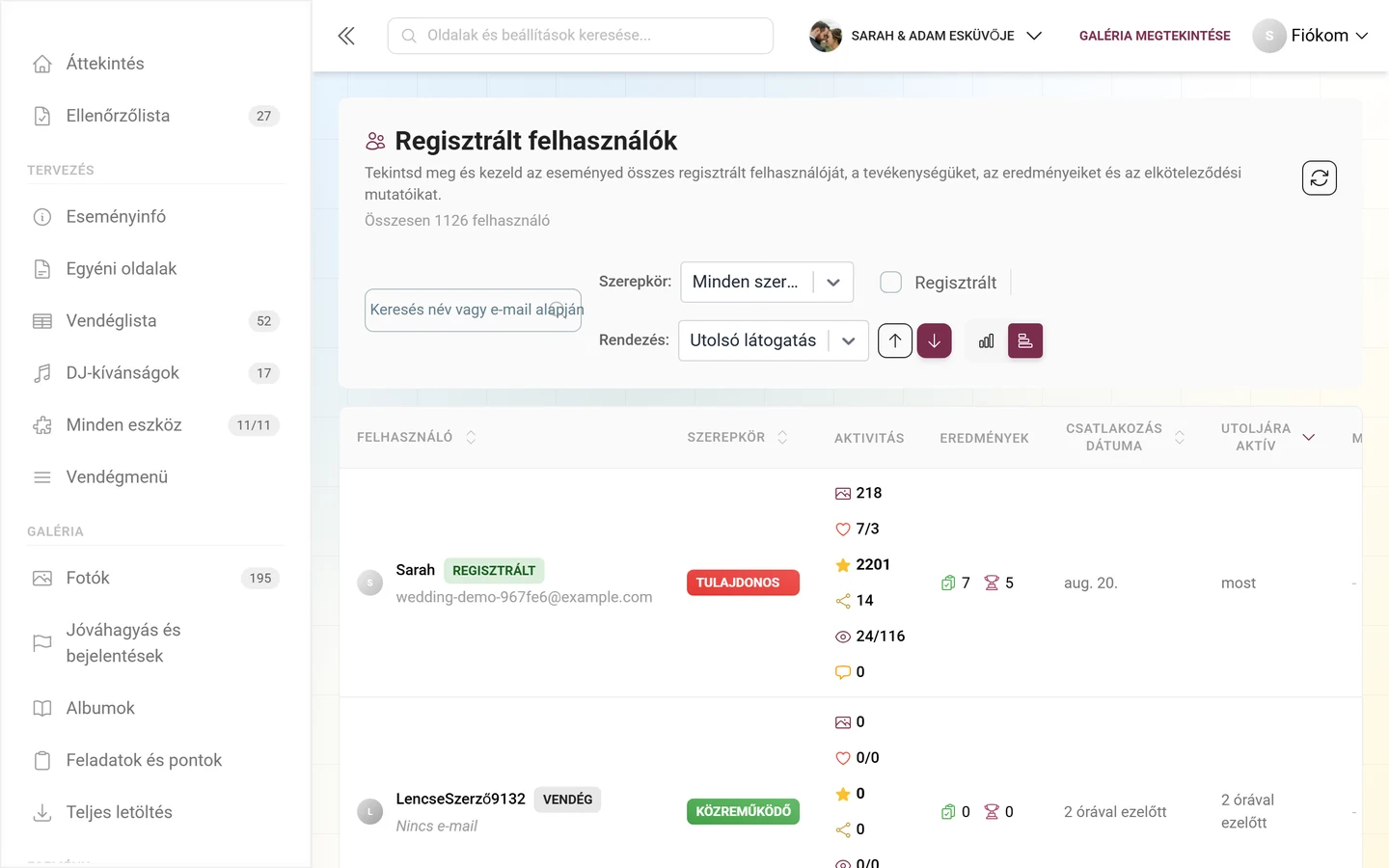Click the trophy icon in Sarah's row
The image size is (1389, 868).
pos(992,583)
